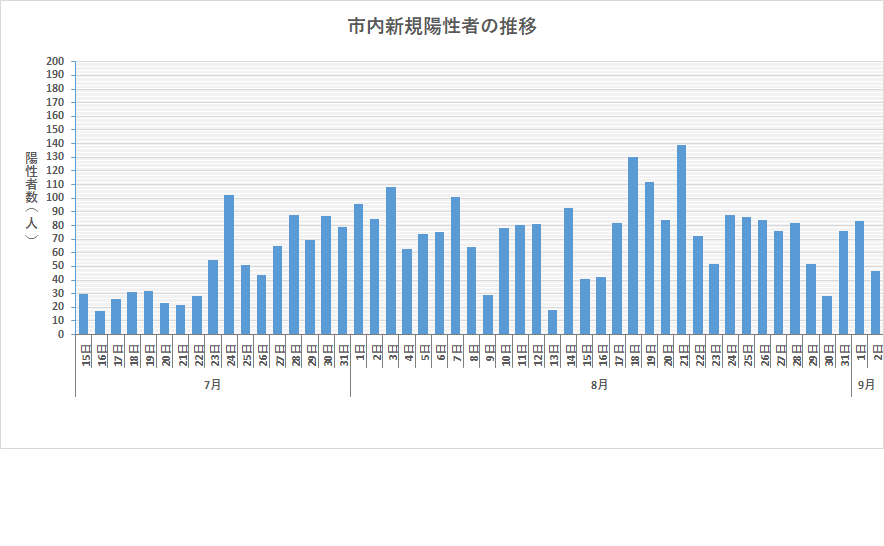The image size is (884, 546).
Task: Select the 100 label on the vertical axis
Action: click(x=55, y=197)
